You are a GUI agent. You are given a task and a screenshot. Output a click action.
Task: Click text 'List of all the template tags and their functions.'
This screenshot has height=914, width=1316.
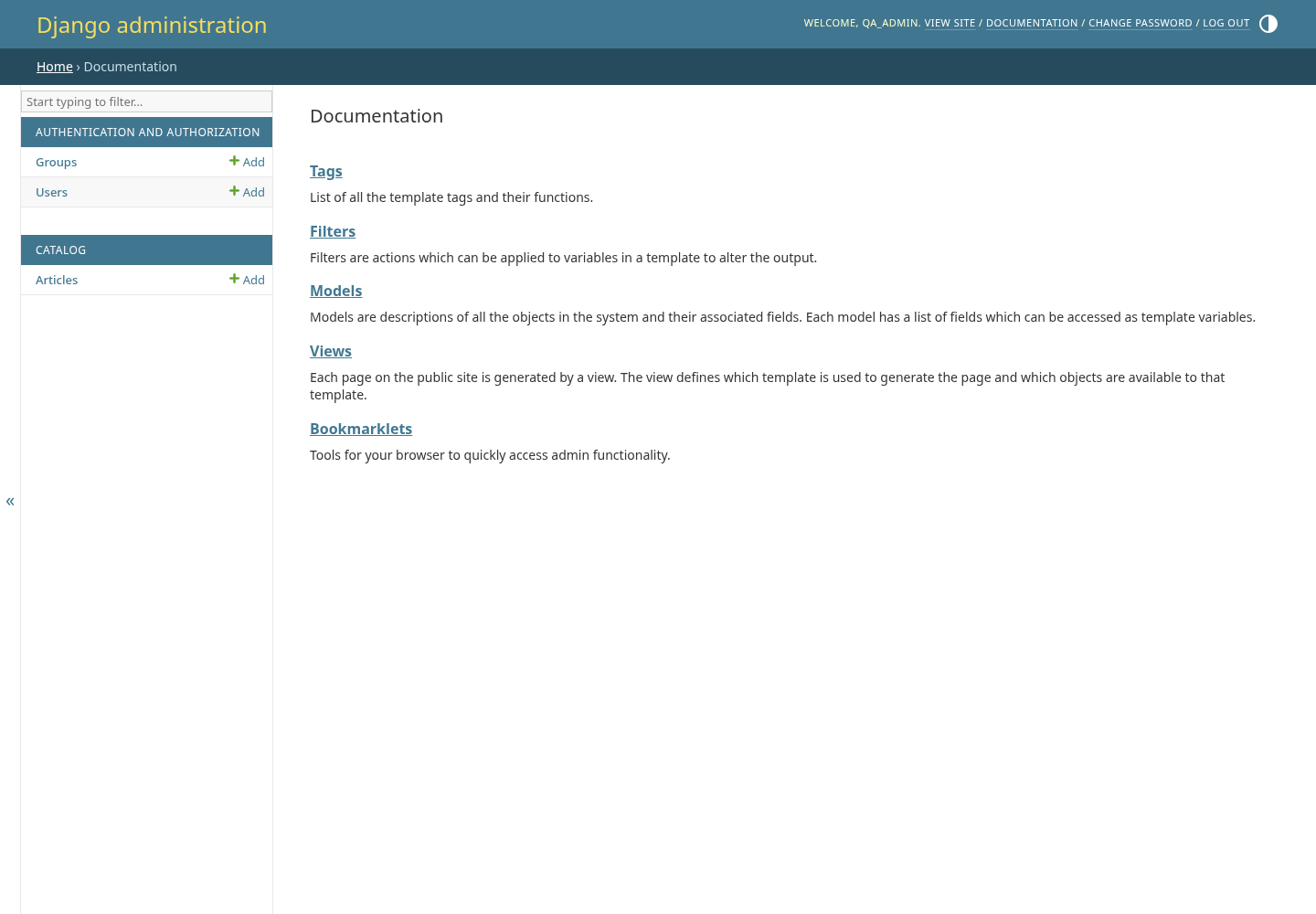tap(451, 197)
